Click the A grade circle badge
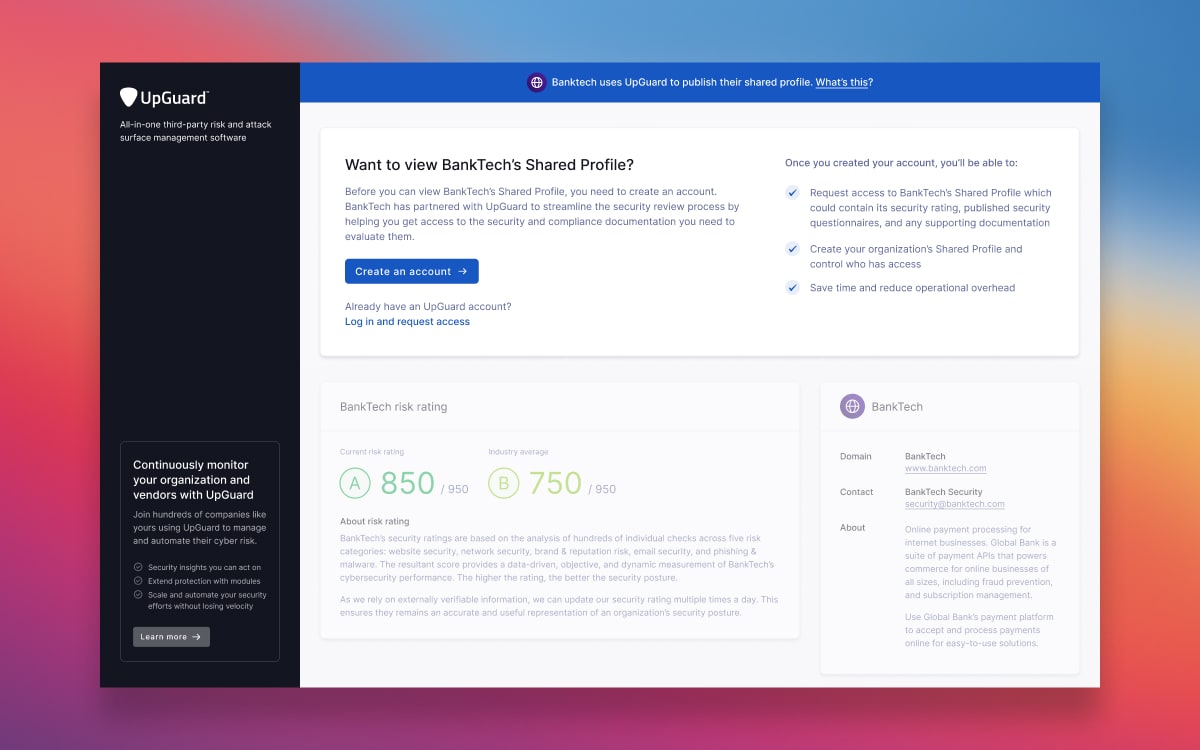The width and height of the screenshot is (1200, 750). pos(355,484)
